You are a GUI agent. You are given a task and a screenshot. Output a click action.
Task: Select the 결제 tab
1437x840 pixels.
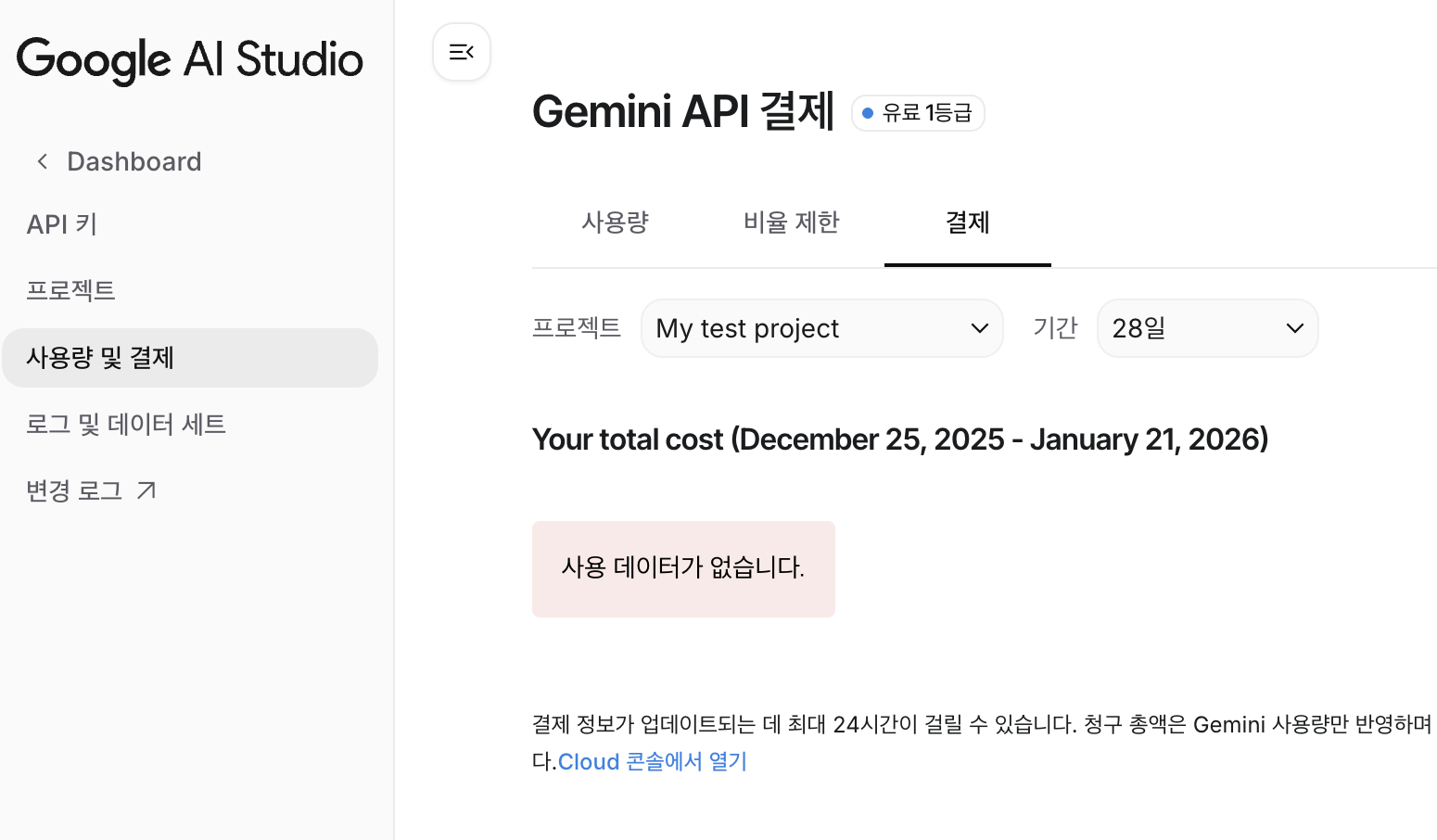click(x=967, y=223)
